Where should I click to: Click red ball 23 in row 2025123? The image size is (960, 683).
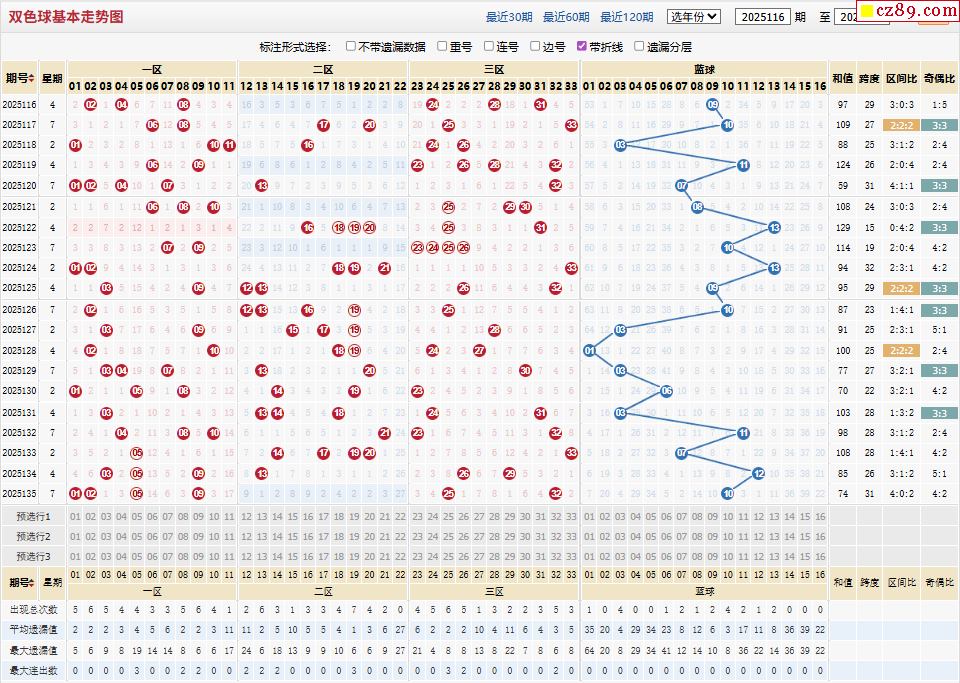click(418, 248)
